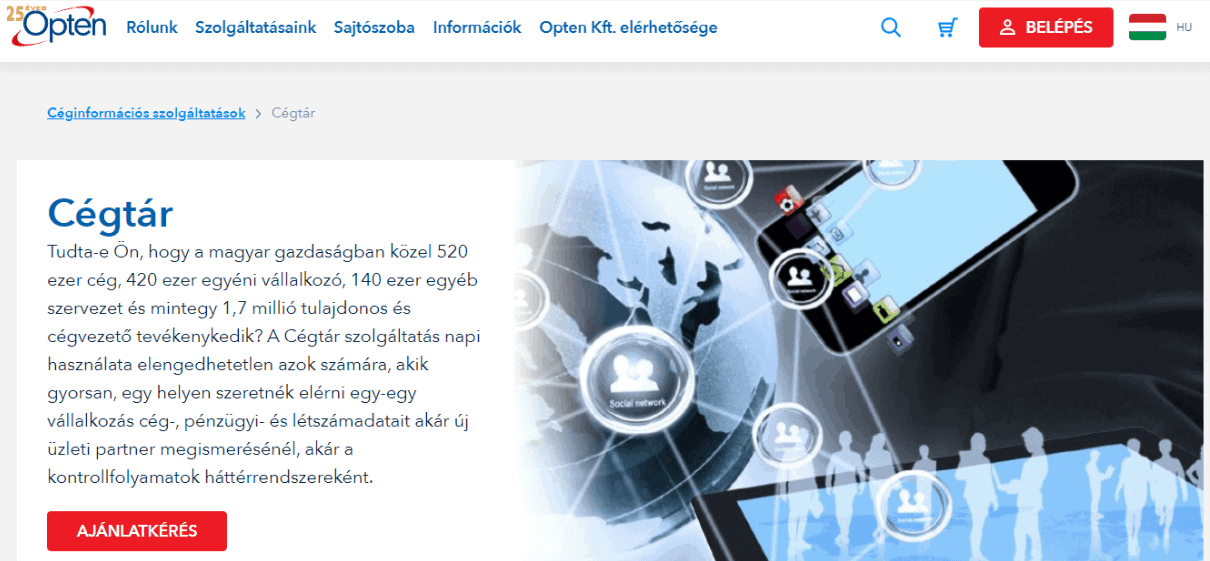1210x561 pixels.
Task: Follow the Céginformációs szolgáltatások breadcrumb link
Action: 146,114
